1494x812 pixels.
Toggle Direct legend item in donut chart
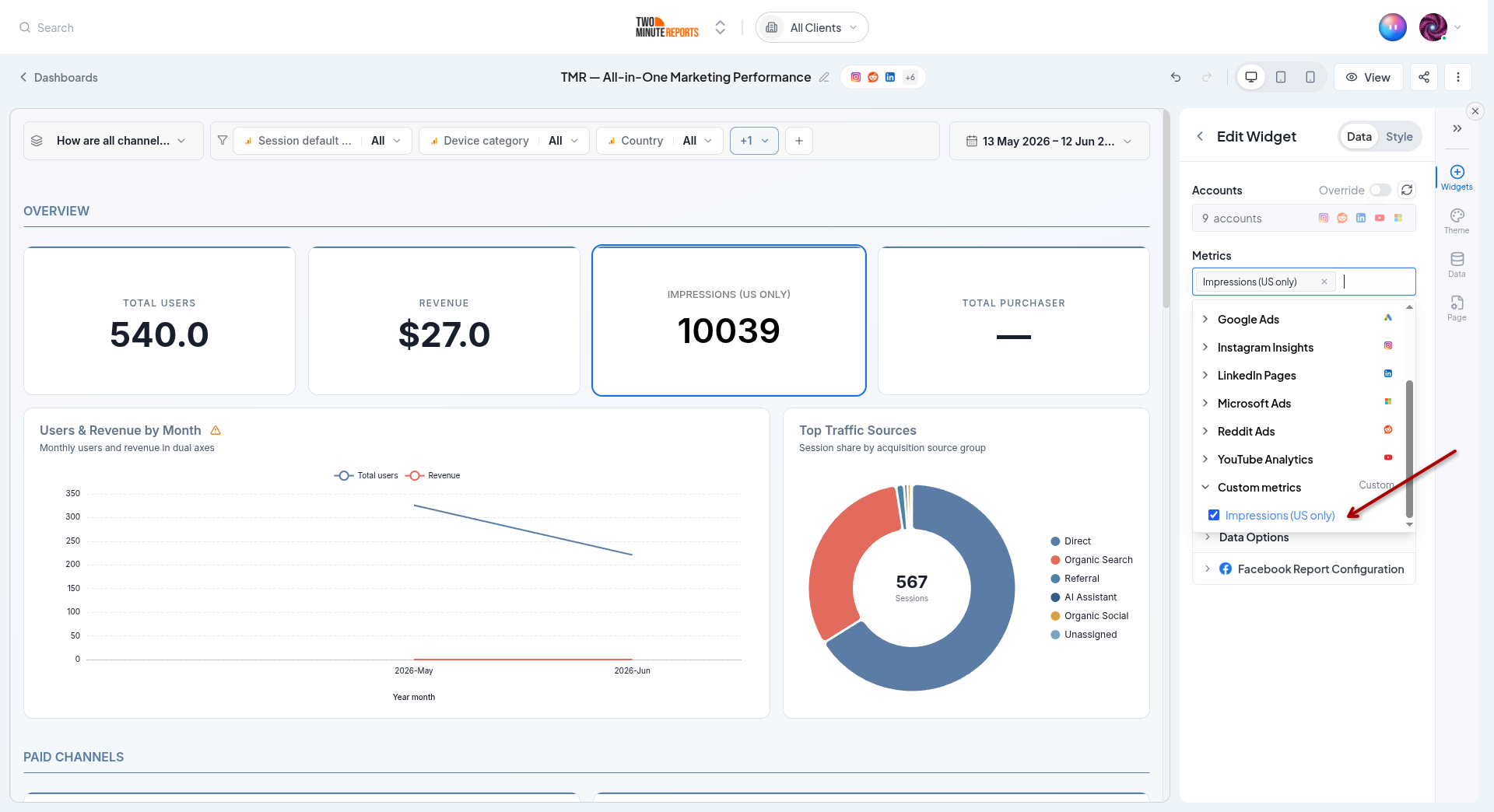(x=1071, y=541)
